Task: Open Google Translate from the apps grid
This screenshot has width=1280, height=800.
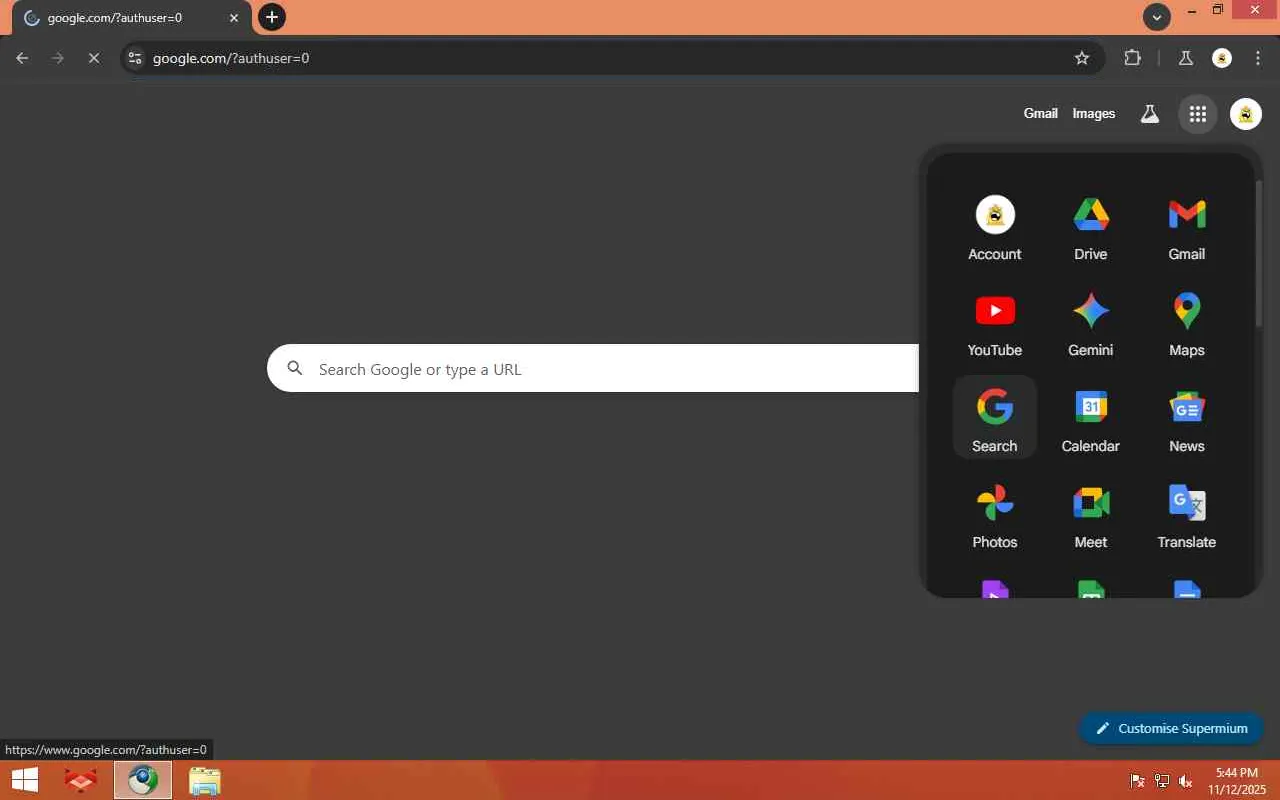Action: click(x=1186, y=516)
